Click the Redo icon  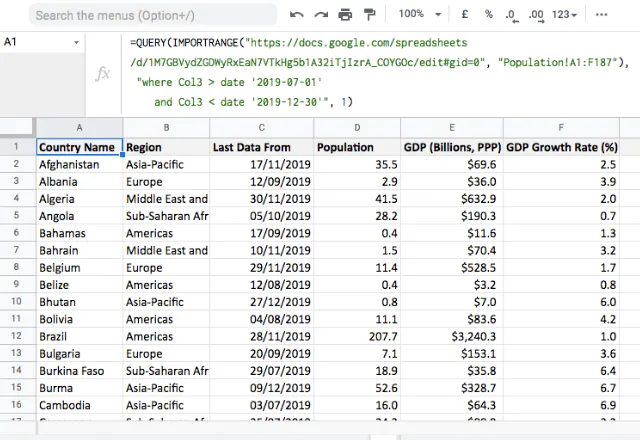point(321,15)
